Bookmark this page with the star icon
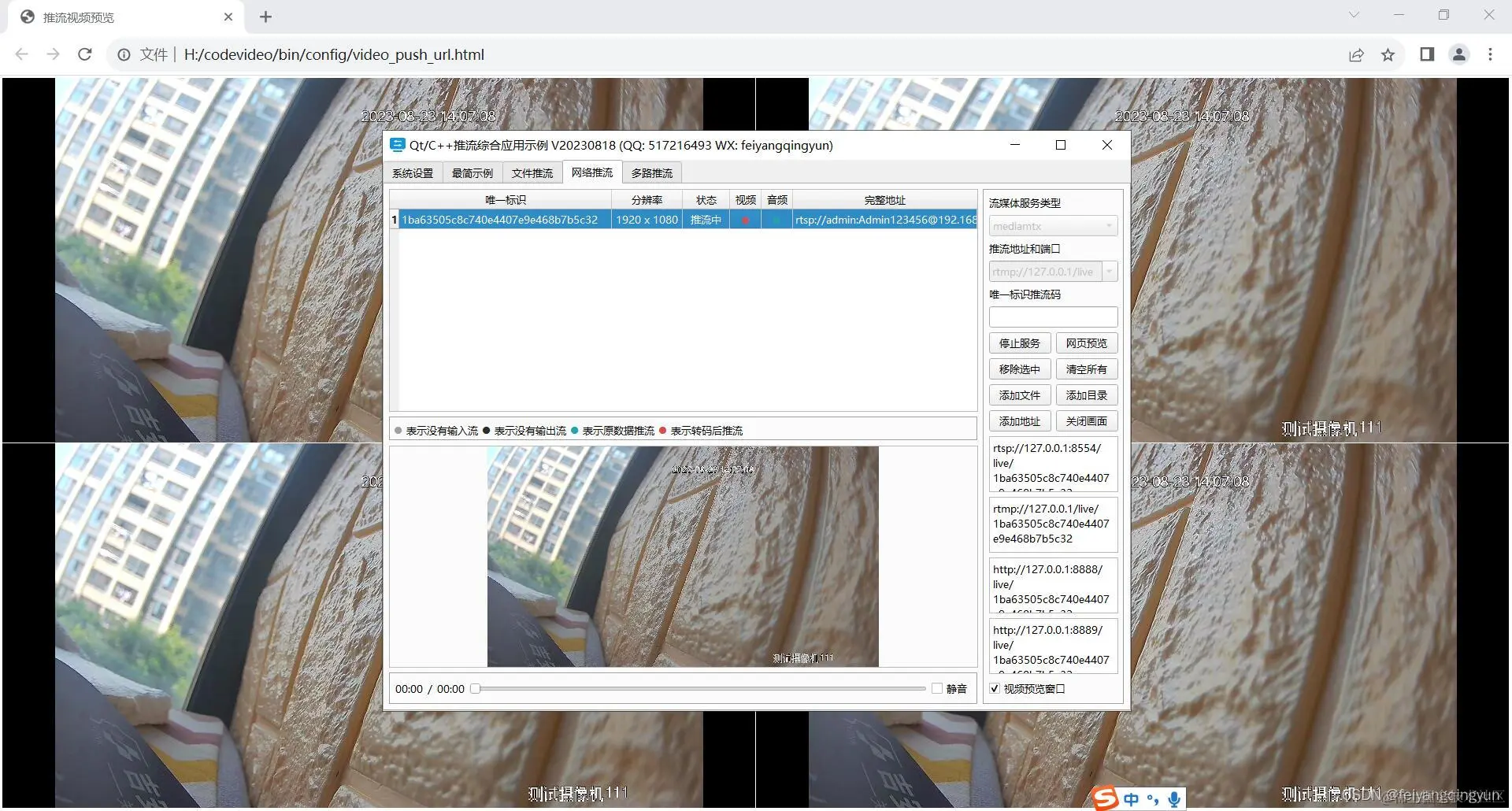Viewport: 1512px width, 811px height. pos(1388,54)
